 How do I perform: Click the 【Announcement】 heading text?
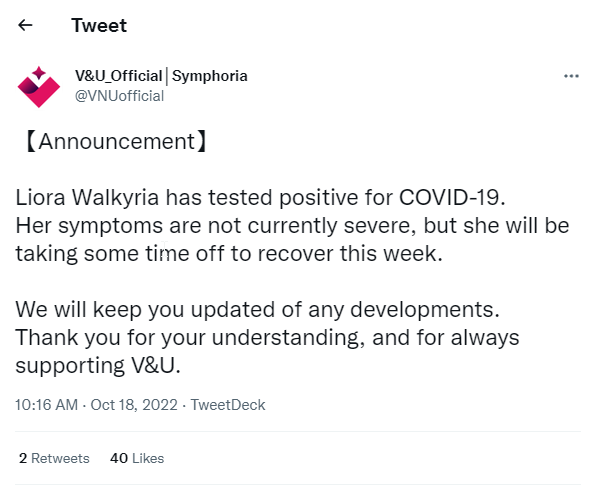click(115, 142)
